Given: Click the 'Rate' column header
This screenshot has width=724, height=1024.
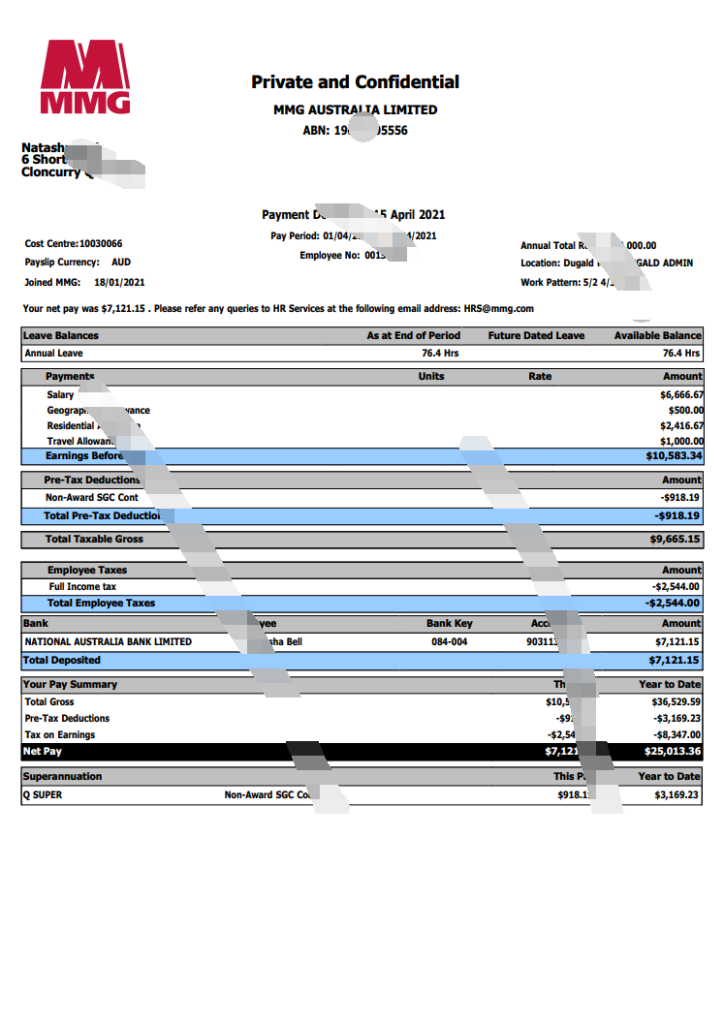Looking at the screenshot, I should 540,376.
